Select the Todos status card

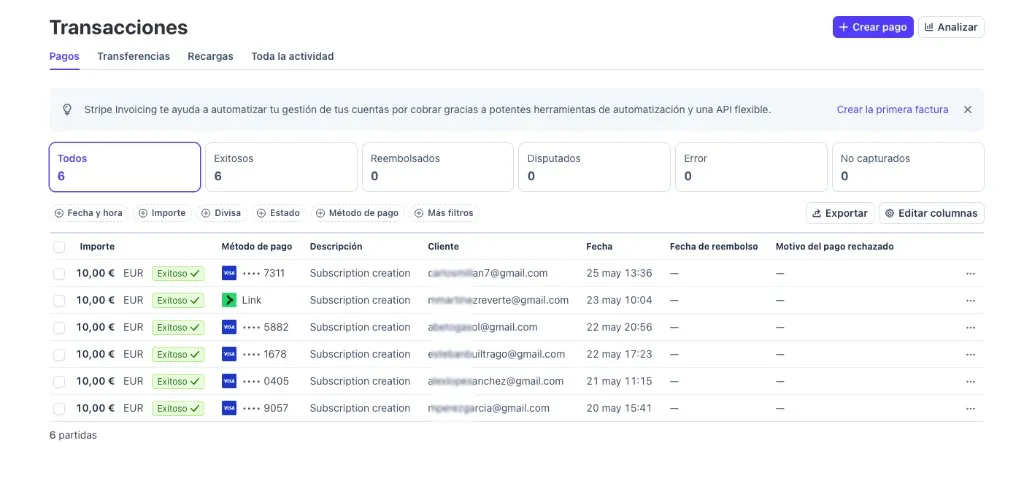click(x=125, y=167)
